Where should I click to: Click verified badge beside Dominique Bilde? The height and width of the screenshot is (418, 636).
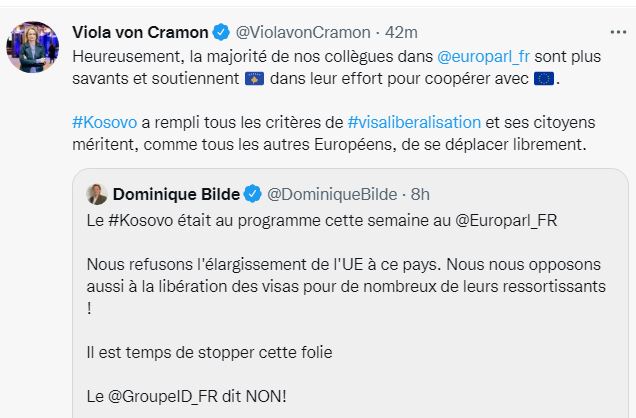point(254,193)
